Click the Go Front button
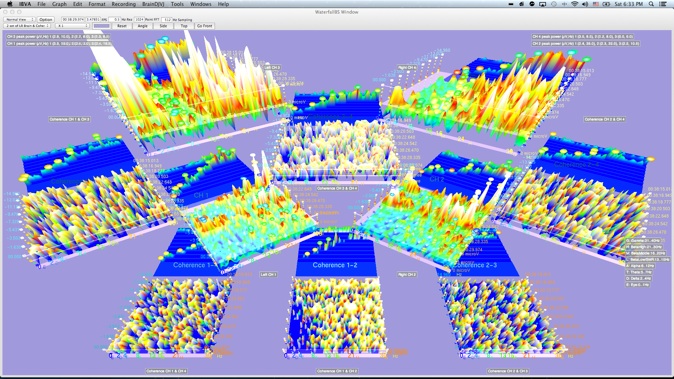The width and height of the screenshot is (674, 379). pyautogui.click(x=205, y=26)
